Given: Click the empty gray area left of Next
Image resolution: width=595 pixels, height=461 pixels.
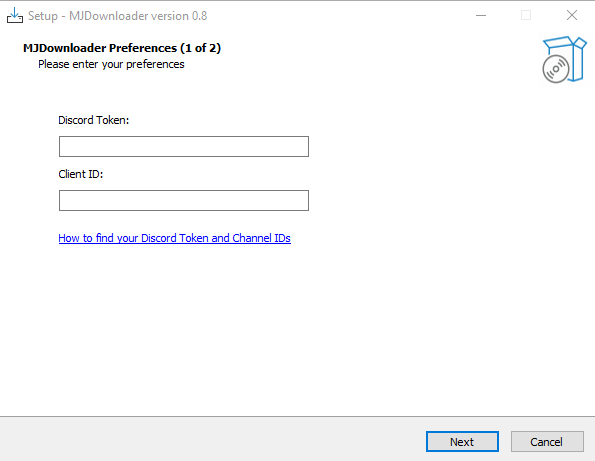Looking at the screenshot, I should [212, 440].
